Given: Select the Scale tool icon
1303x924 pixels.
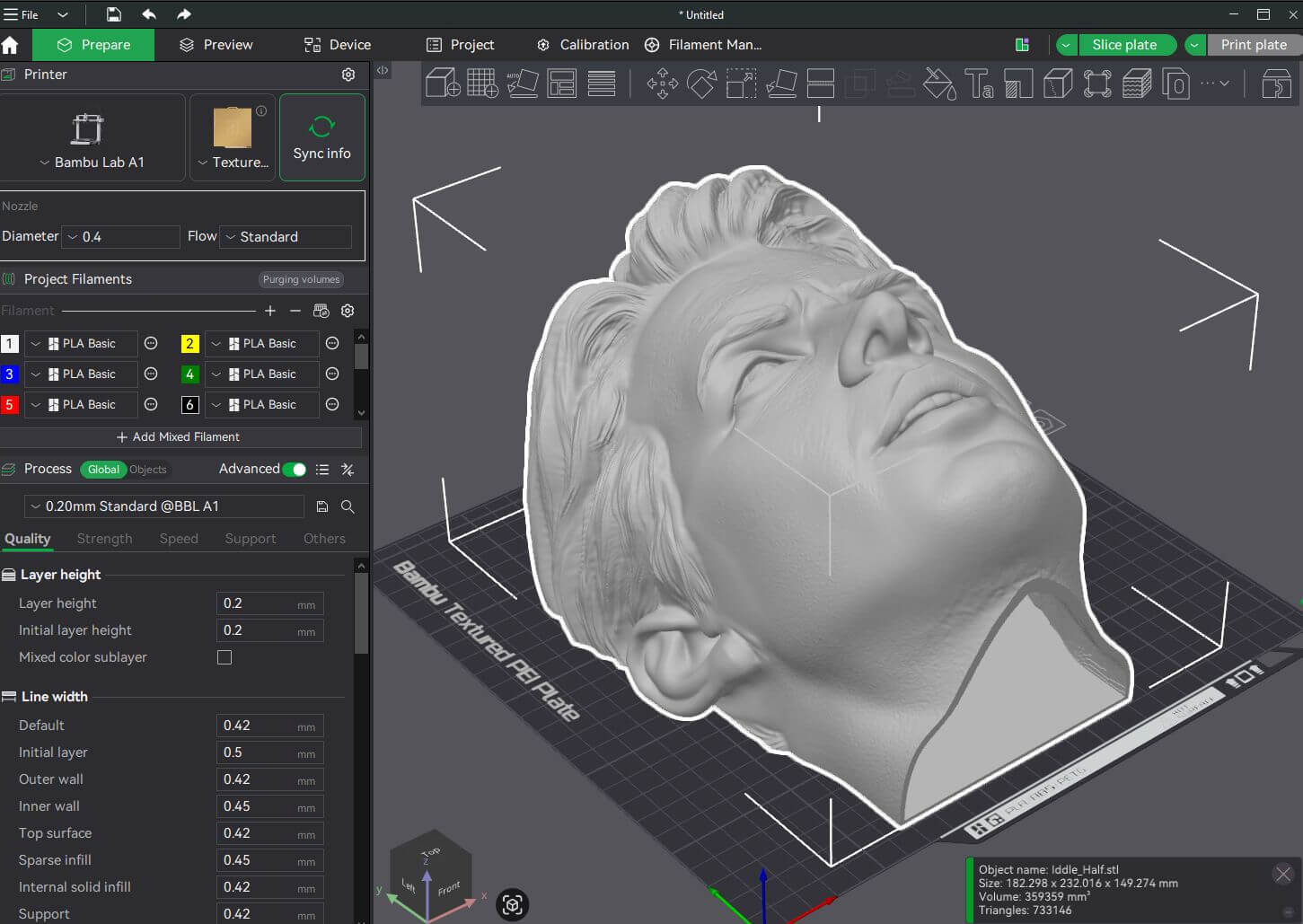Looking at the screenshot, I should point(741,84).
